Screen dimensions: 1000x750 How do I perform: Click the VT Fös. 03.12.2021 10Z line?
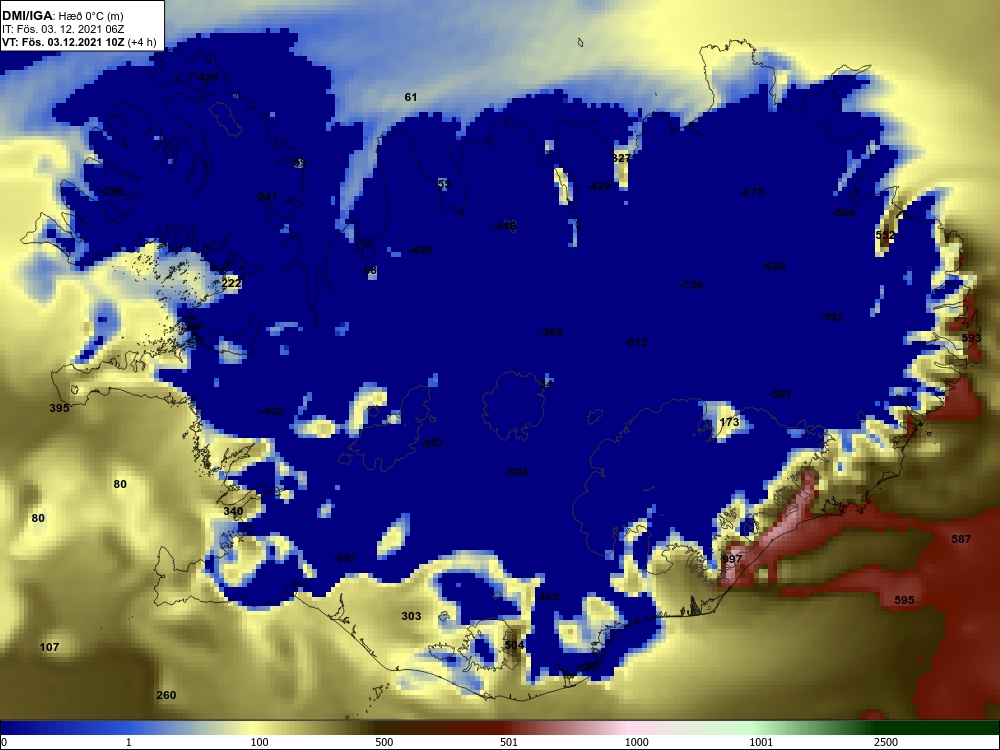(x=79, y=42)
